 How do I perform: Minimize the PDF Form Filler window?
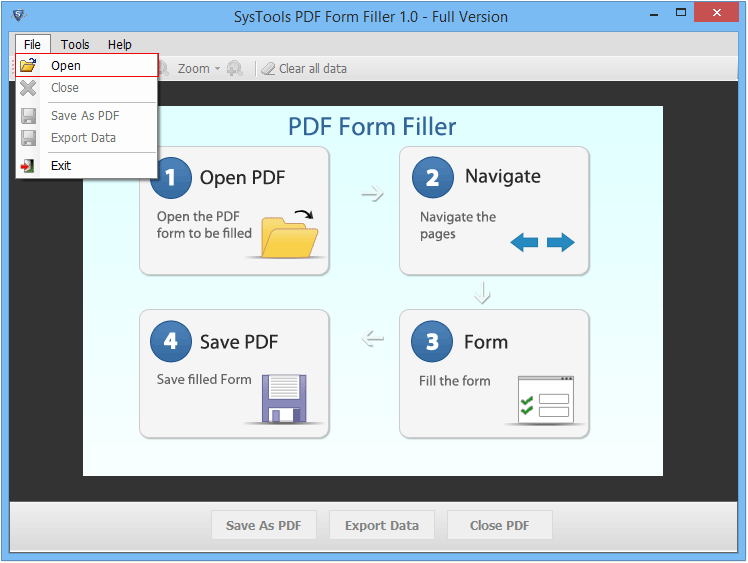coord(654,14)
